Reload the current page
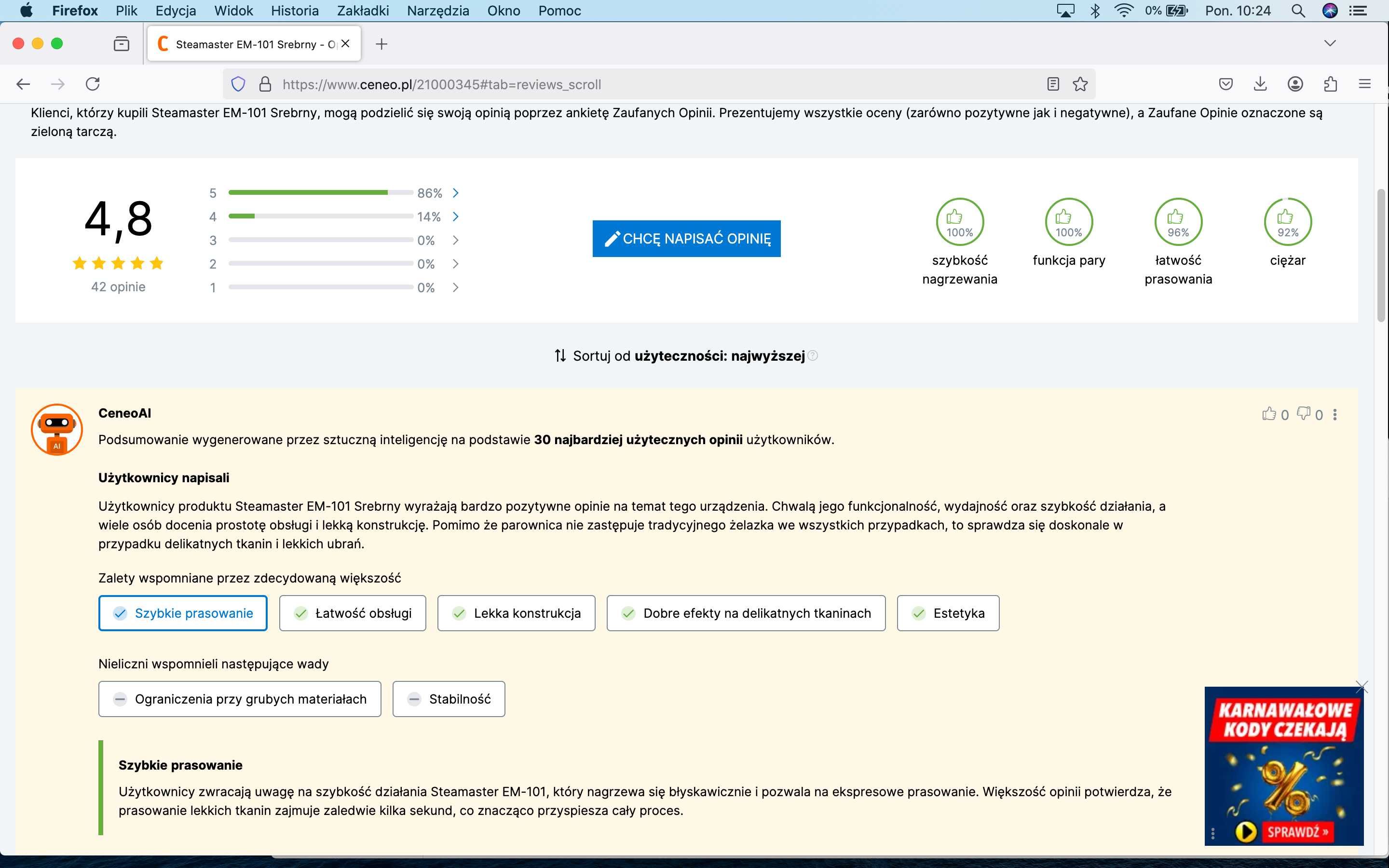The width and height of the screenshot is (1389, 868). click(x=93, y=84)
